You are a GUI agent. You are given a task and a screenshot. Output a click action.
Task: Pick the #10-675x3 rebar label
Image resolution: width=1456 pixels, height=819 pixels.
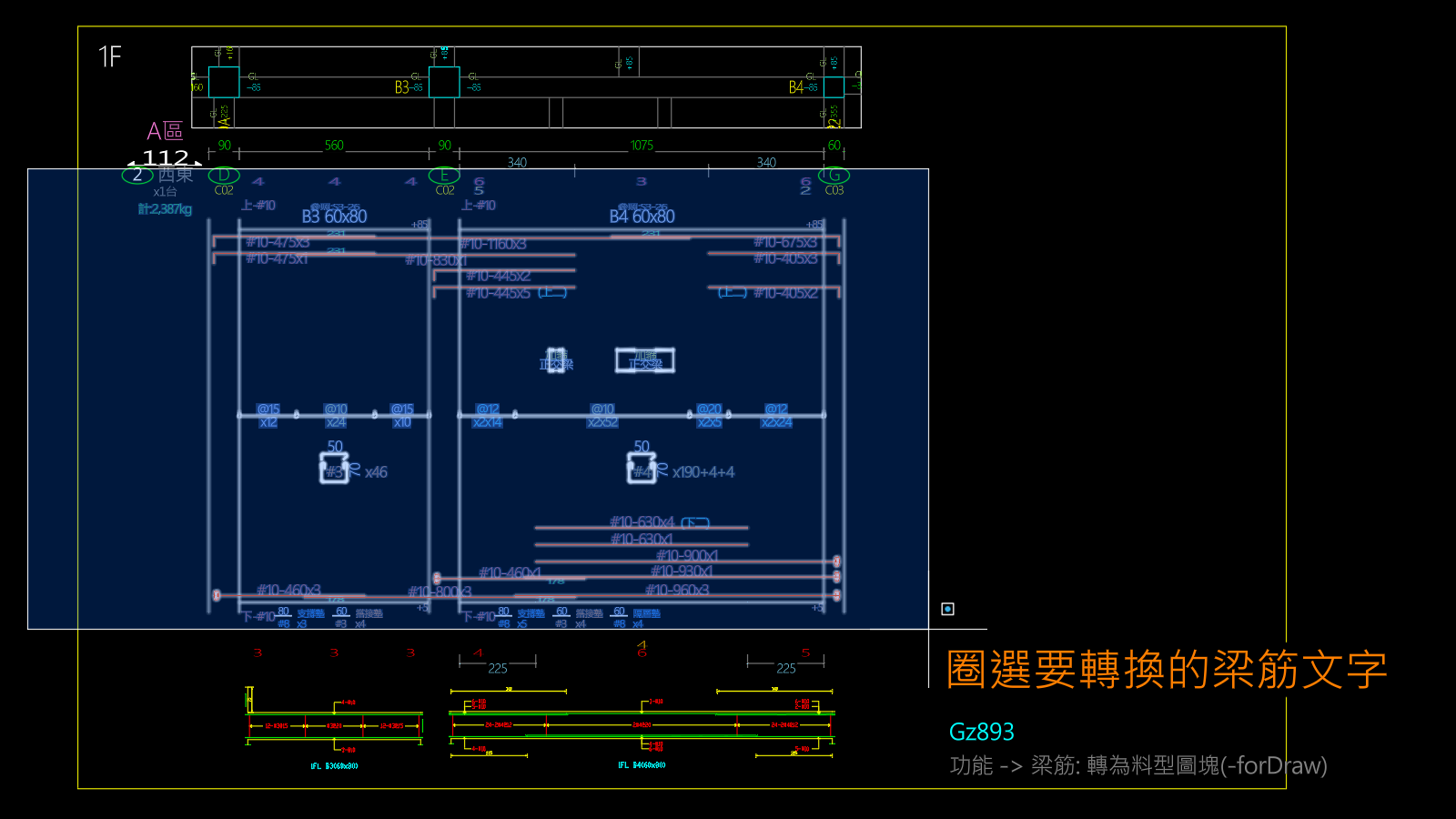(x=785, y=242)
